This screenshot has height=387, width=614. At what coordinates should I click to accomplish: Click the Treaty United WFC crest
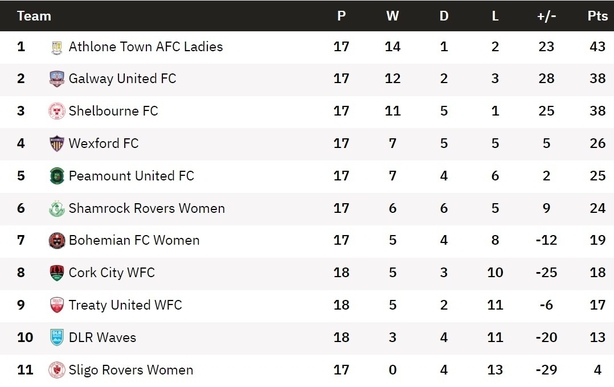pyautogui.click(x=57, y=305)
